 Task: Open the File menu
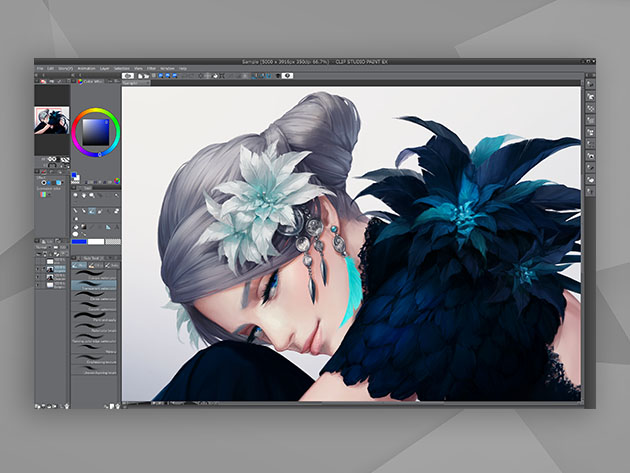(40, 69)
